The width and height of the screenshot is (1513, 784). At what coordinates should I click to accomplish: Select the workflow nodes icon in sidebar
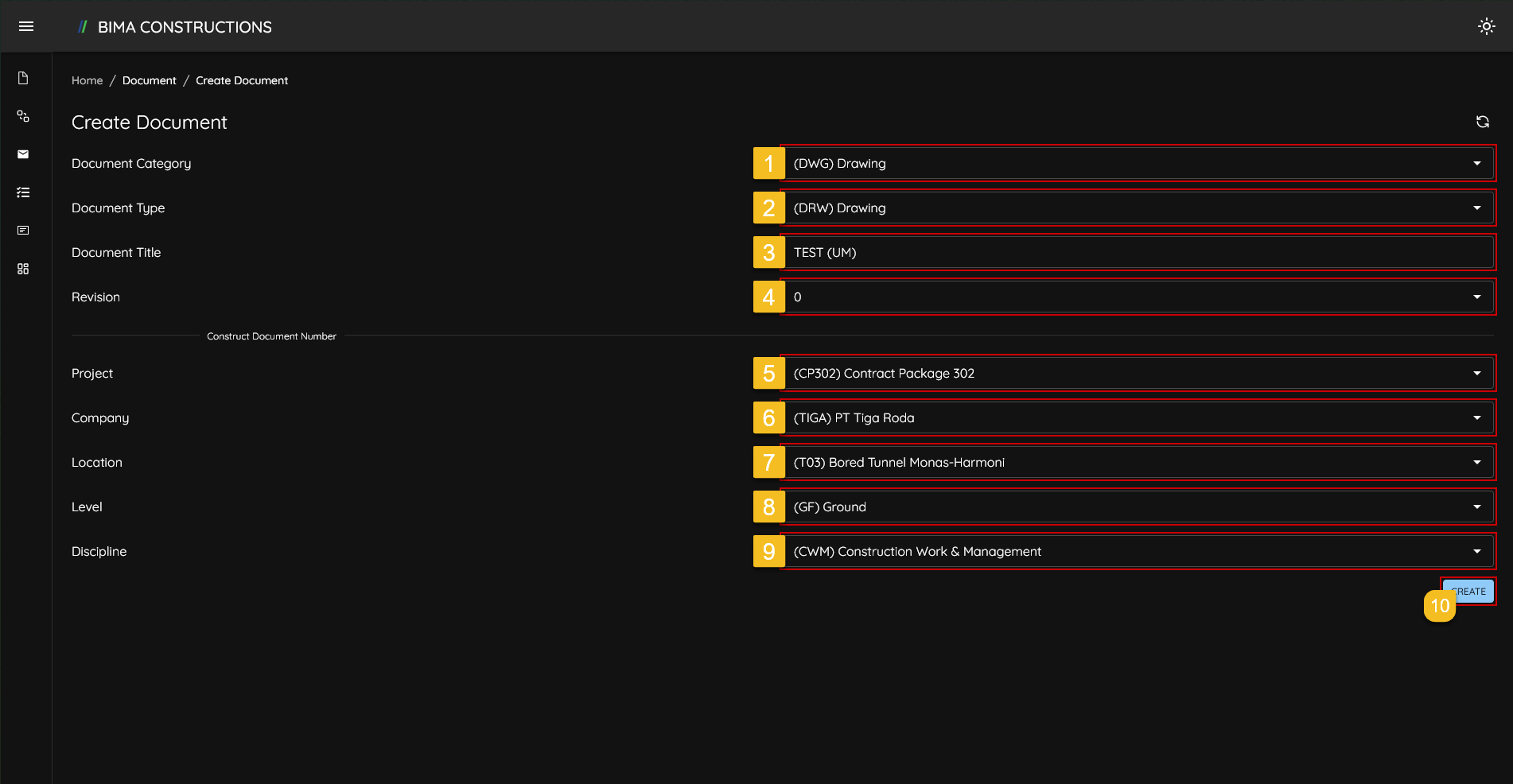(x=23, y=115)
